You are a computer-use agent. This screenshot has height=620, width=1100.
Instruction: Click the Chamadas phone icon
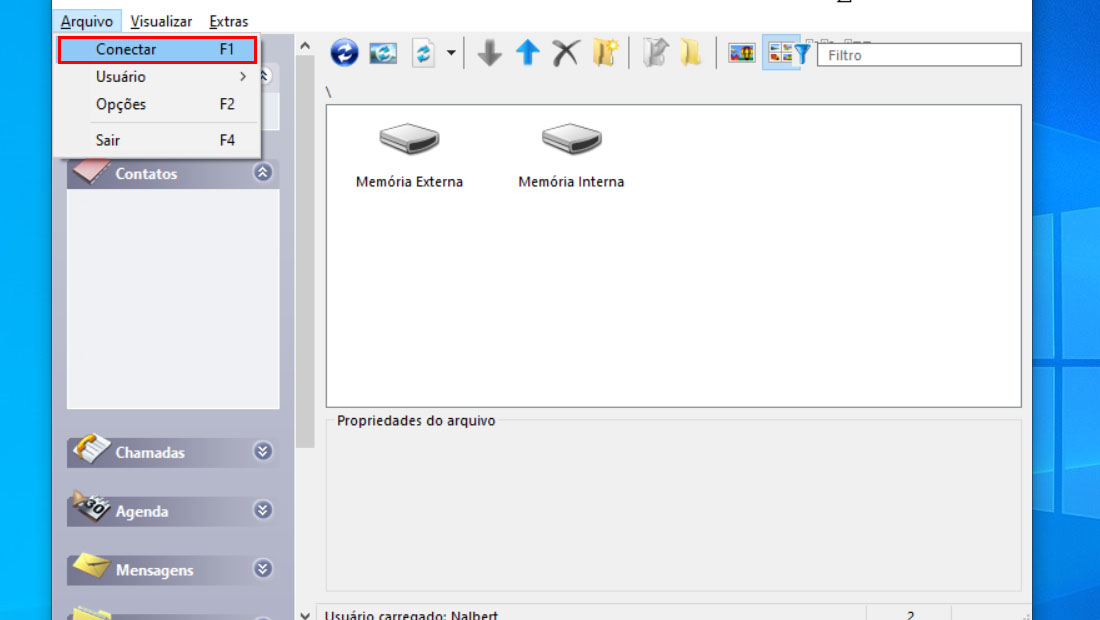coord(91,449)
